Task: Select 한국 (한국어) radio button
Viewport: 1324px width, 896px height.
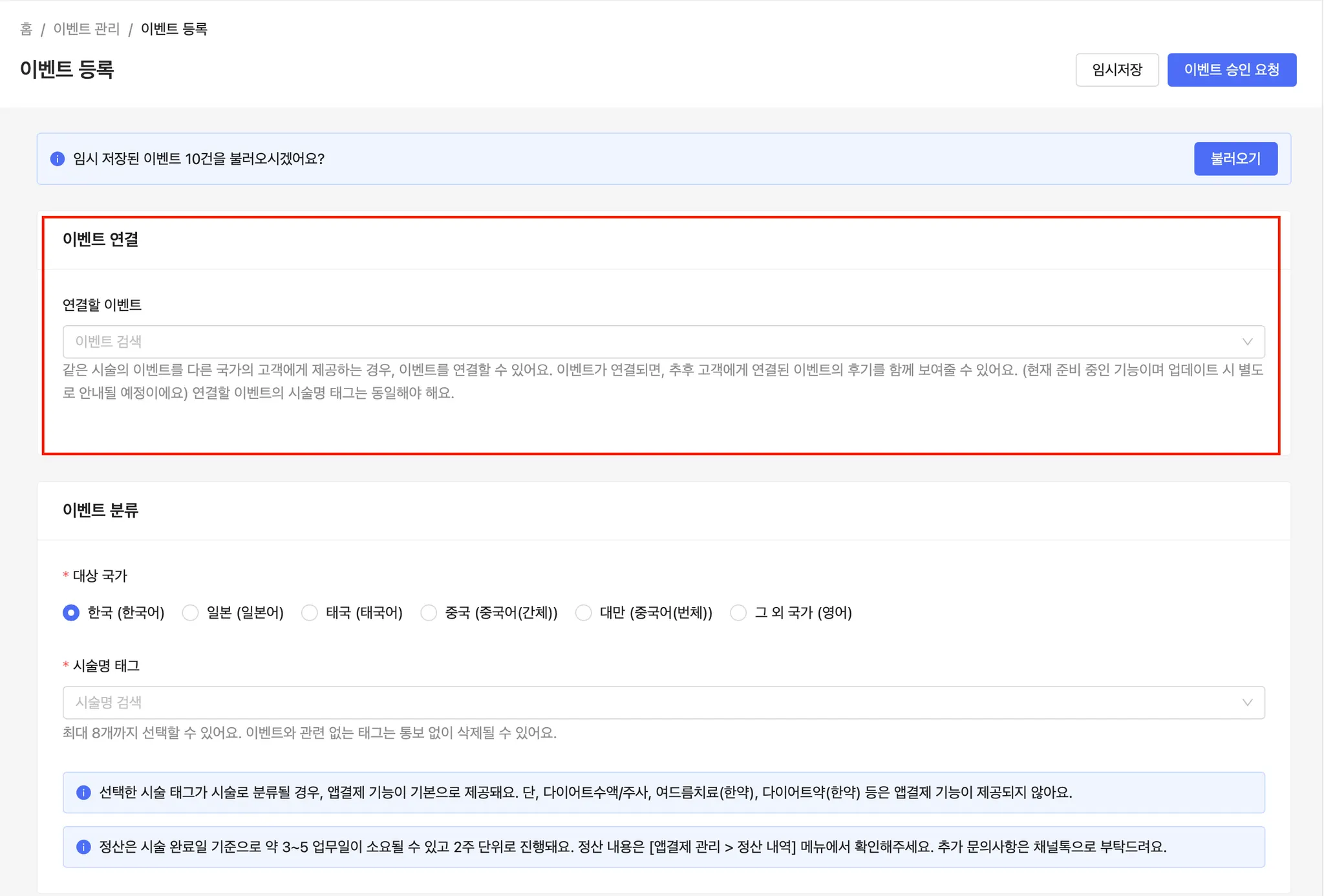Action: (x=71, y=613)
